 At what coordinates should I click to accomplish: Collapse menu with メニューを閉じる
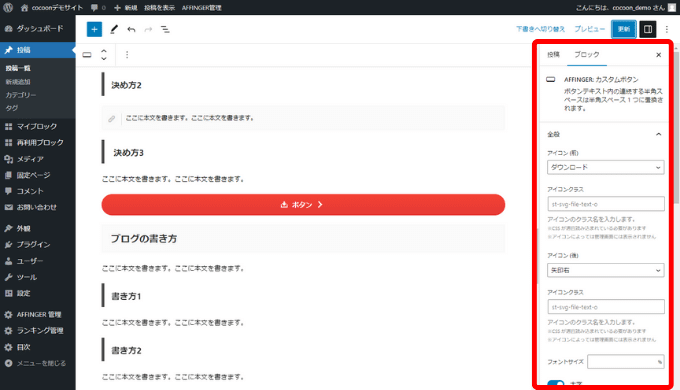[38, 363]
